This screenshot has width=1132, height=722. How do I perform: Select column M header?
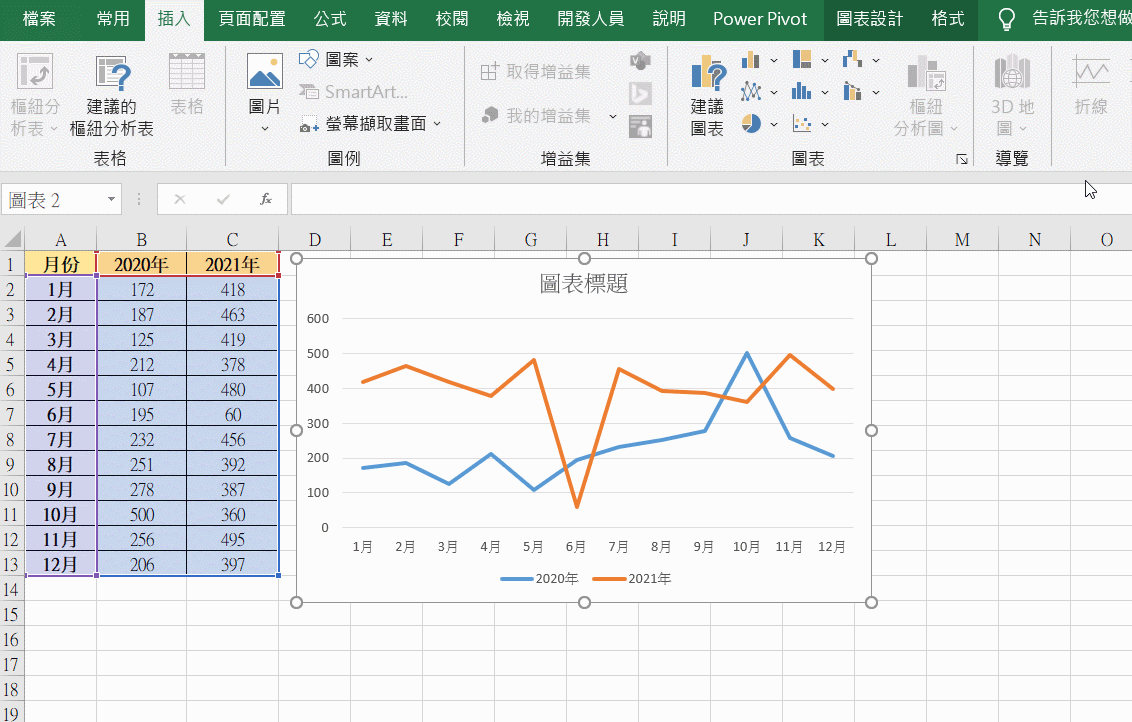(x=962, y=240)
